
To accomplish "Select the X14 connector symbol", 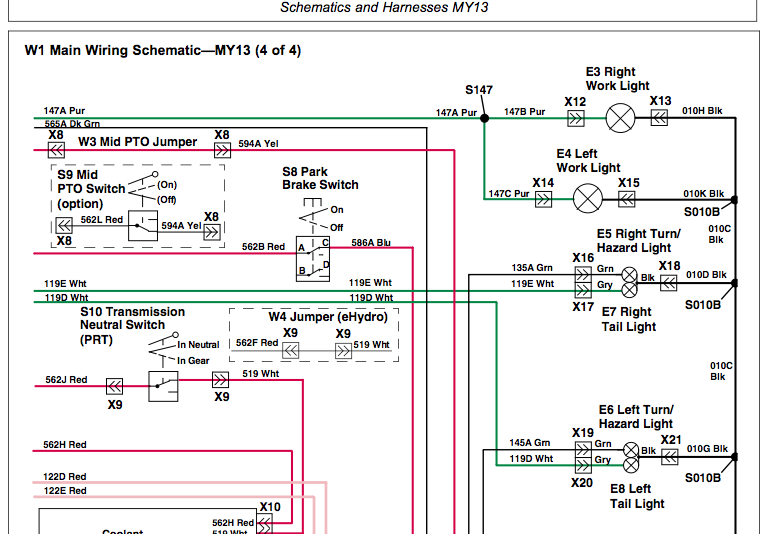I will click(543, 199).
